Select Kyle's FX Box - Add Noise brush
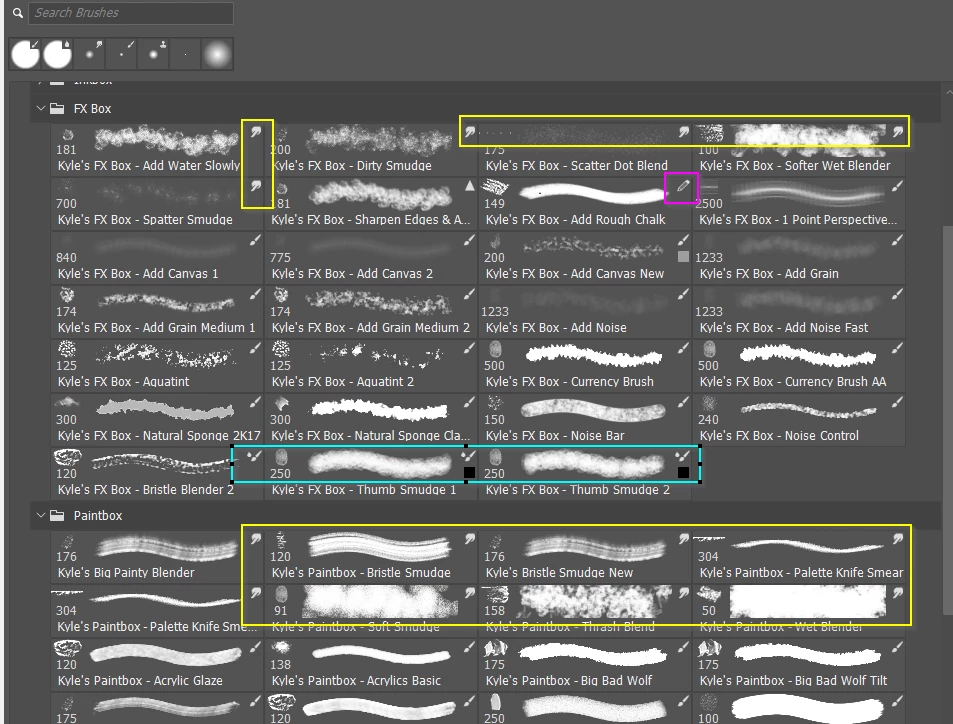This screenshot has height=724, width=953. point(585,312)
